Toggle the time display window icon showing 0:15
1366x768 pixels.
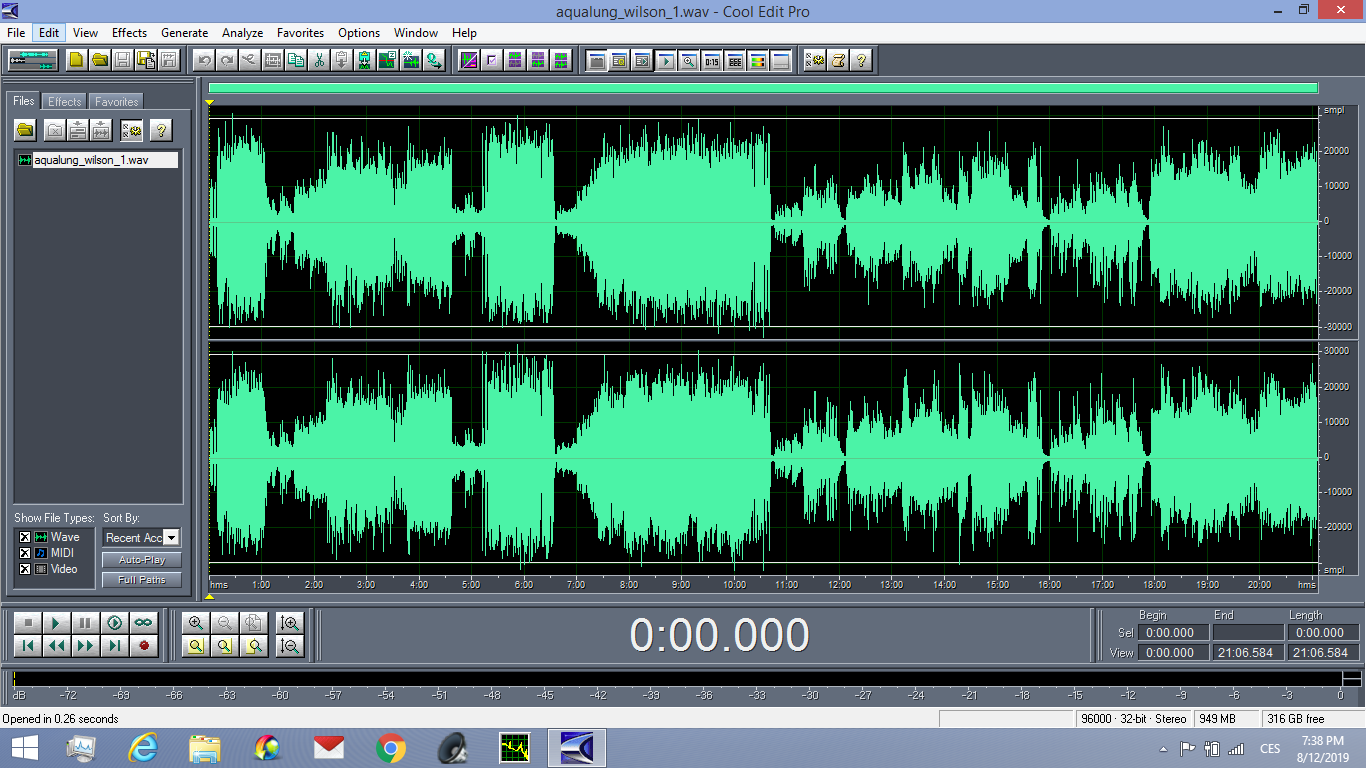pos(712,60)
